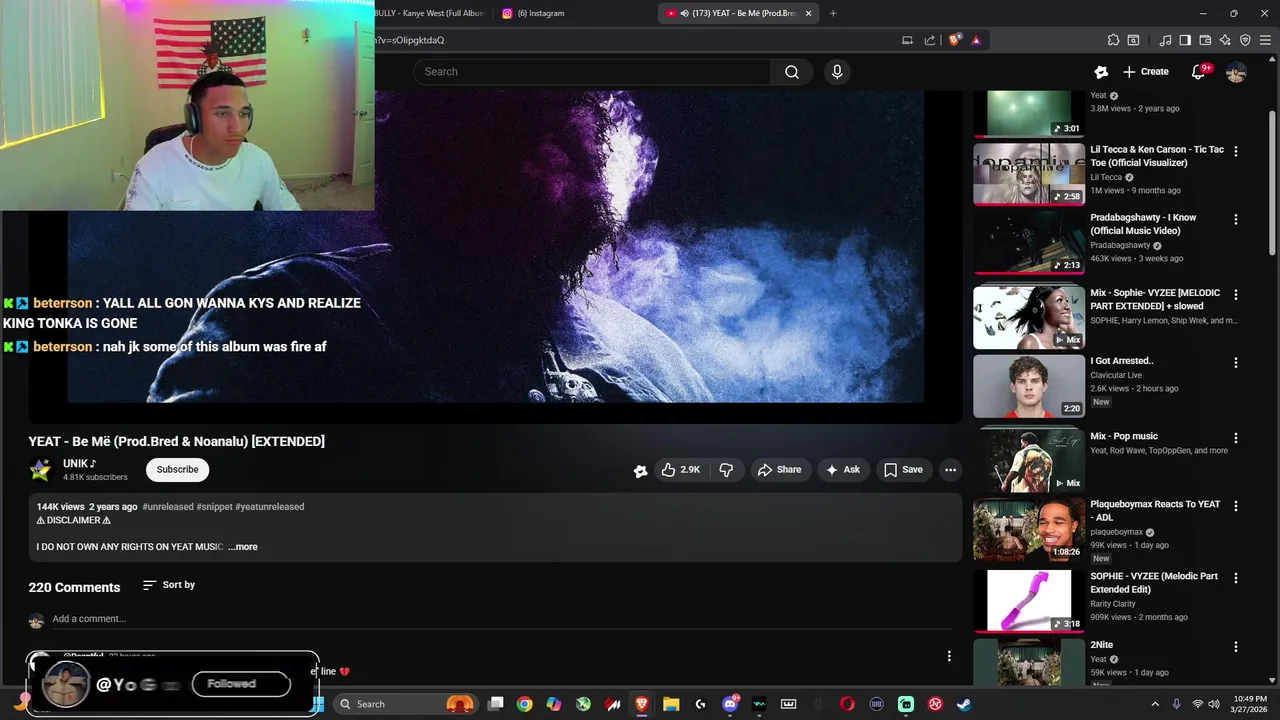This screenshot has height=720, width=1280.
Task: Click the Create button
Action: click(1146, 72)
